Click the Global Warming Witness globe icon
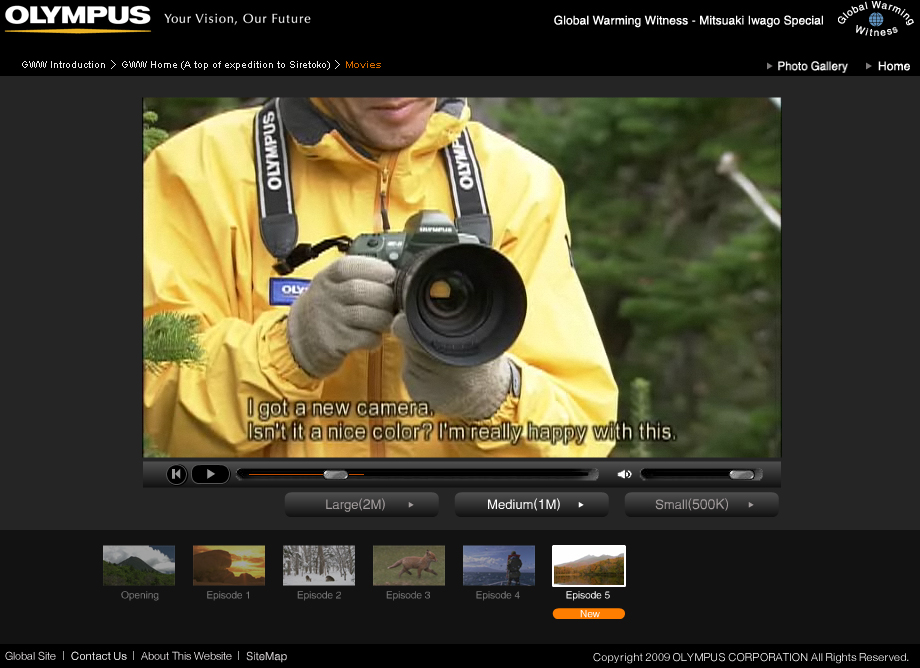Image resolution: width=920 pixels, height=668 pixels. [x=876, y=20]
